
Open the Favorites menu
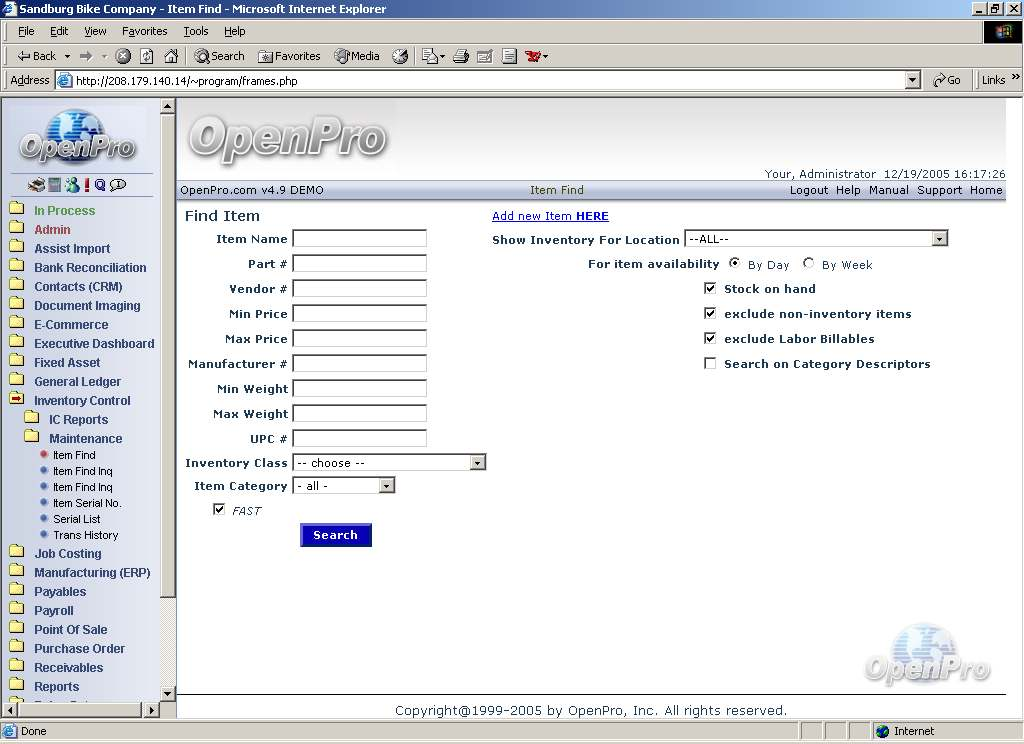[x=144, y=31]
